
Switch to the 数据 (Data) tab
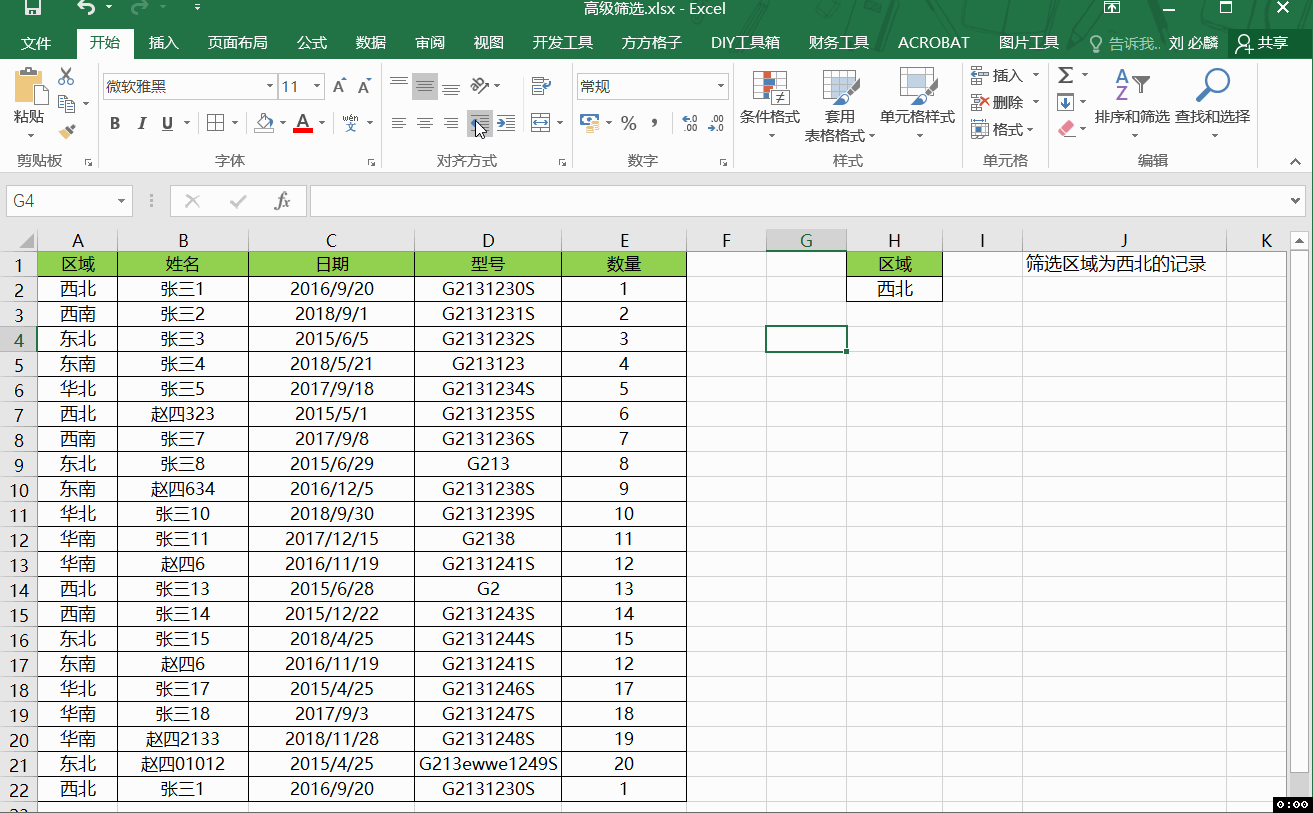pos(371,43)
